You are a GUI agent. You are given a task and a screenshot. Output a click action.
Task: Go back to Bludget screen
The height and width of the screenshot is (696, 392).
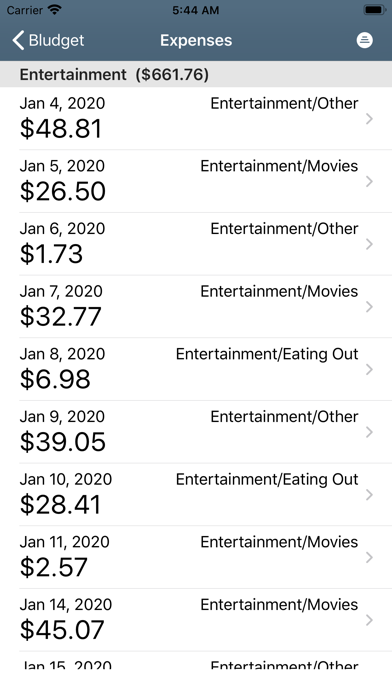[48, 40]
